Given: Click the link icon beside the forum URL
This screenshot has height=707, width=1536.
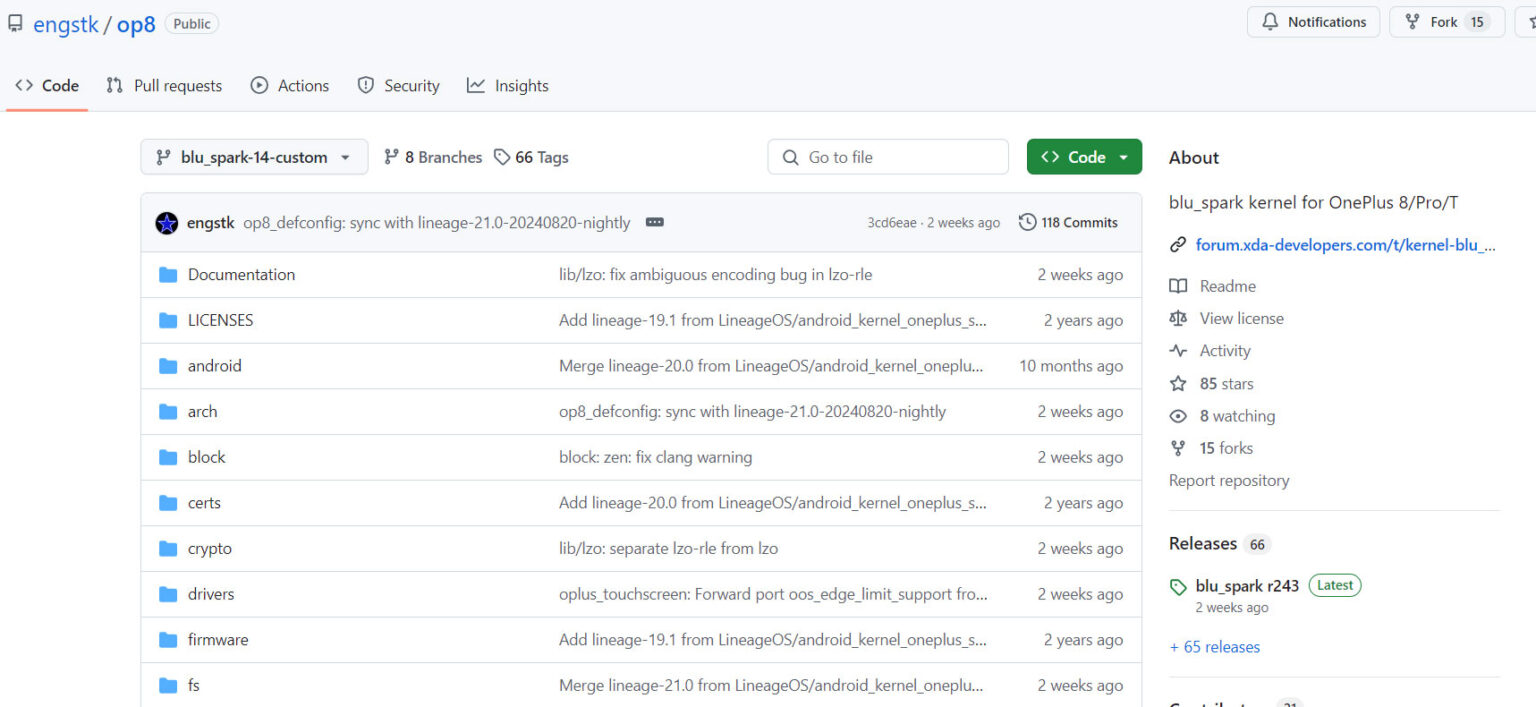Looking at the screenshot, I should [1179, 245].
